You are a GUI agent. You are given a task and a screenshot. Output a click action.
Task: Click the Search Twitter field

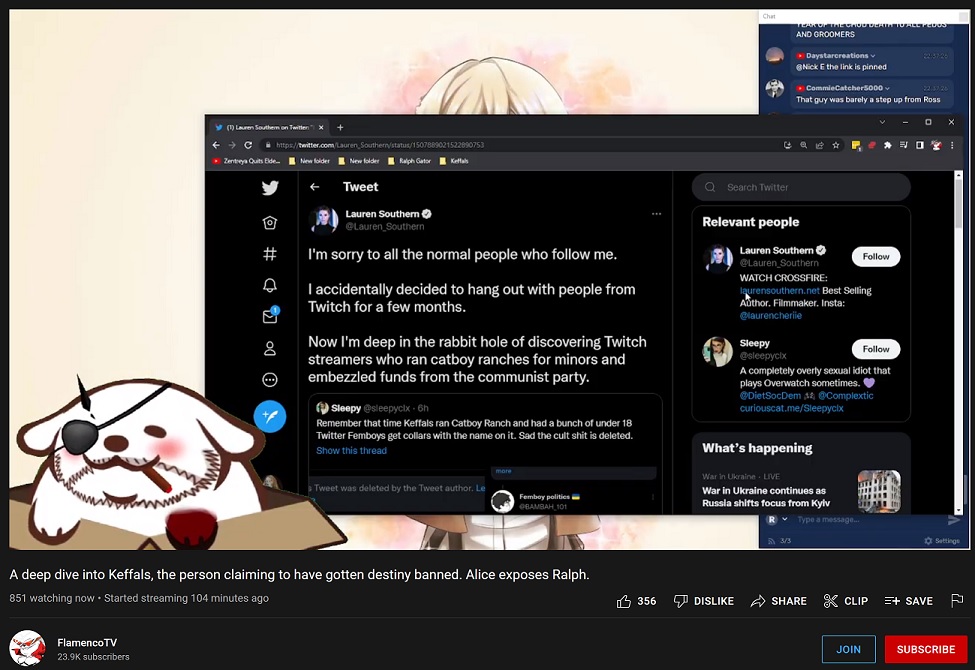pyautogui.click(x=801, y=187)
